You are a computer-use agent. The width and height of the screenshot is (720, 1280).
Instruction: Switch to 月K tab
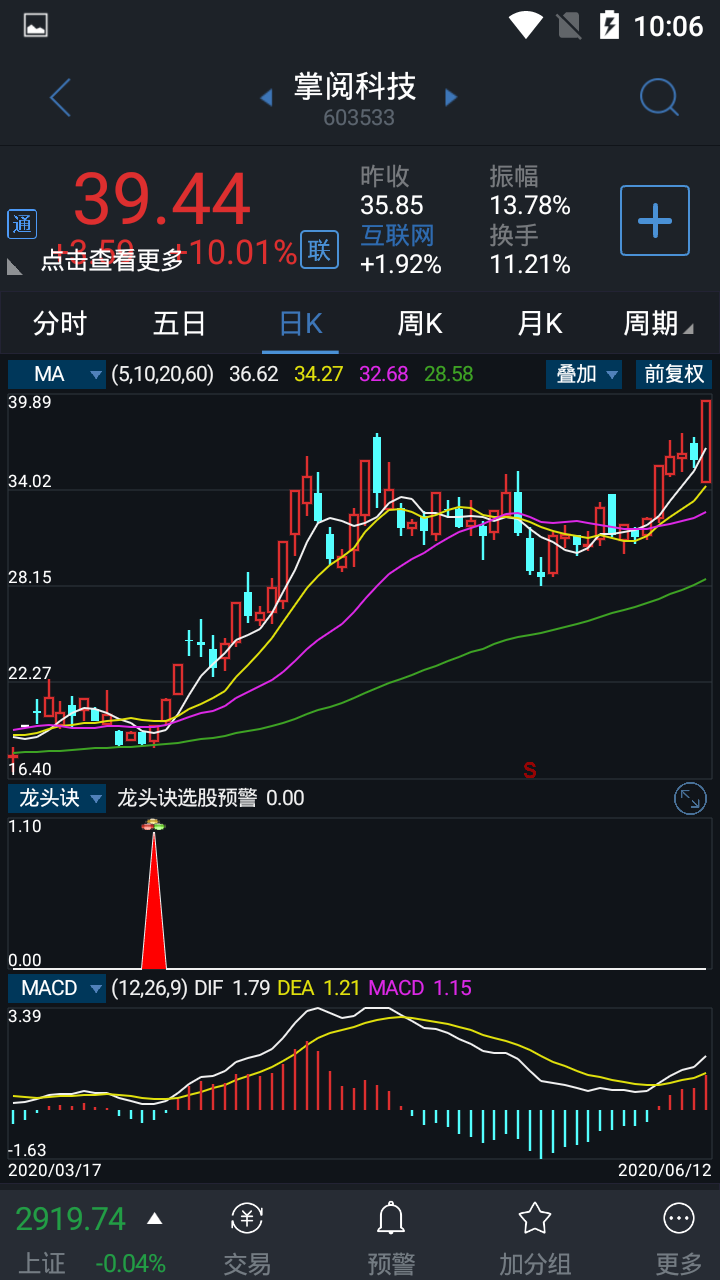(540, 324)
